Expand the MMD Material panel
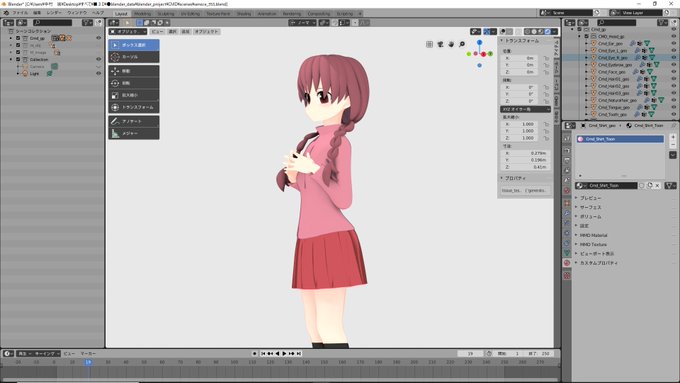This screenshot has width=680, height=383. click(593, 235)
